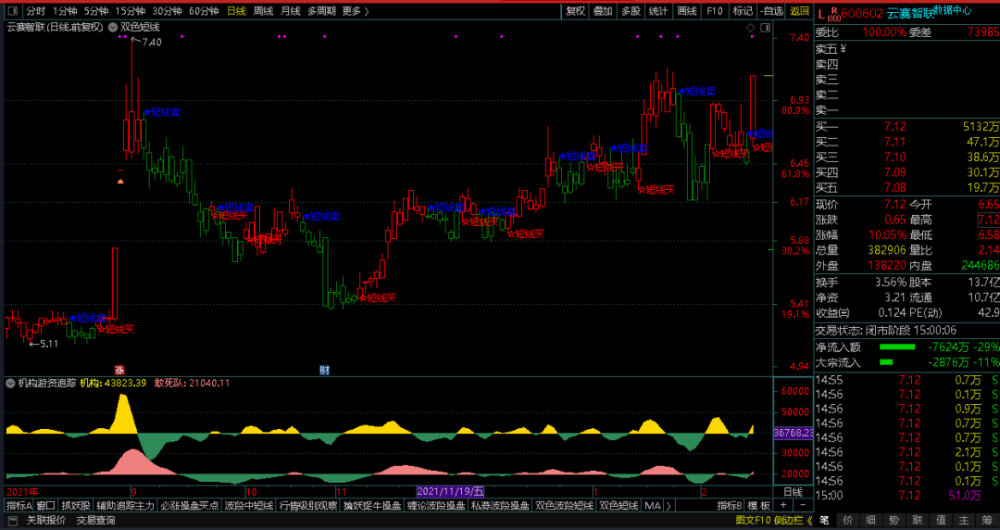The width and height of the screenshot is (1000, 530).
Task: Click the 财 marker on time axis
Action: pyautogui.click(x=324, y=370)
